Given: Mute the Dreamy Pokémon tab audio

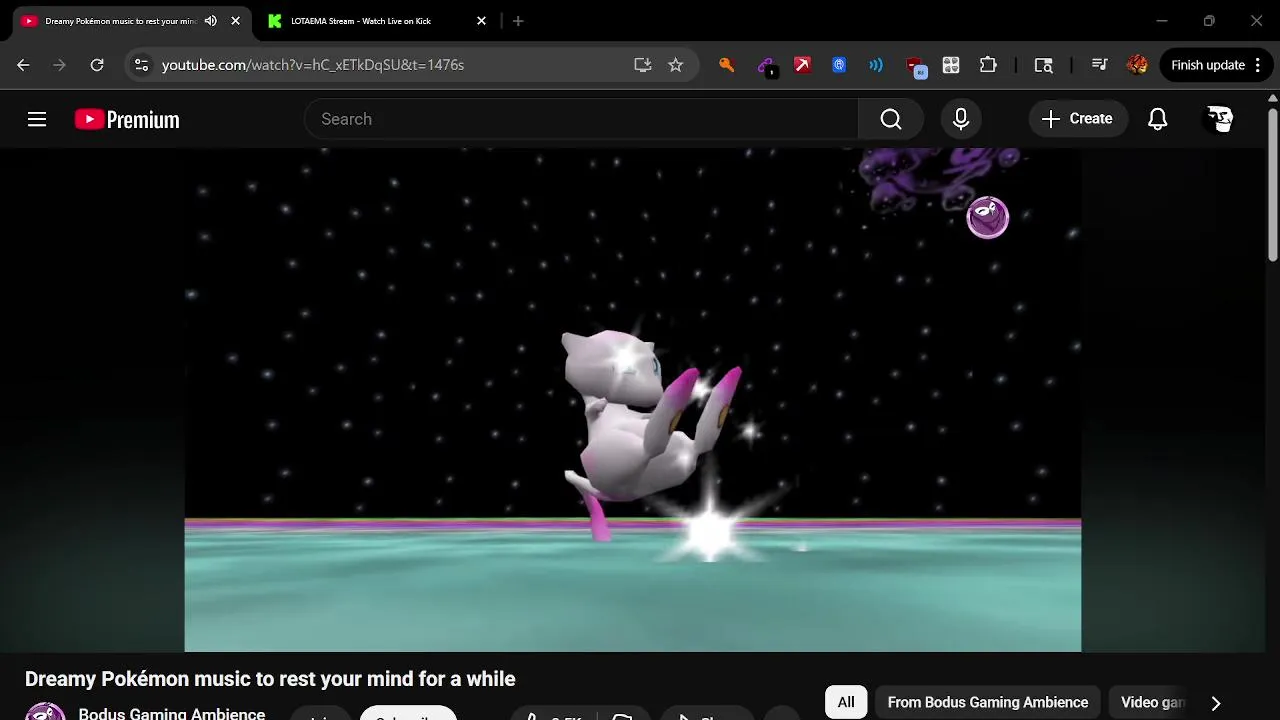Looking at the screenshot, I should click(x=210, y=21).
